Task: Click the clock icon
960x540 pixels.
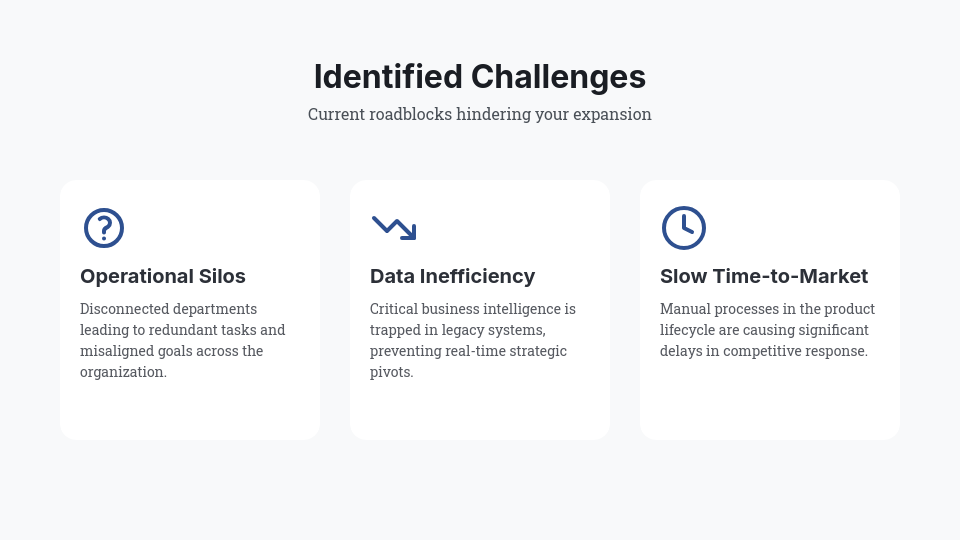Action: pos(684,228)
